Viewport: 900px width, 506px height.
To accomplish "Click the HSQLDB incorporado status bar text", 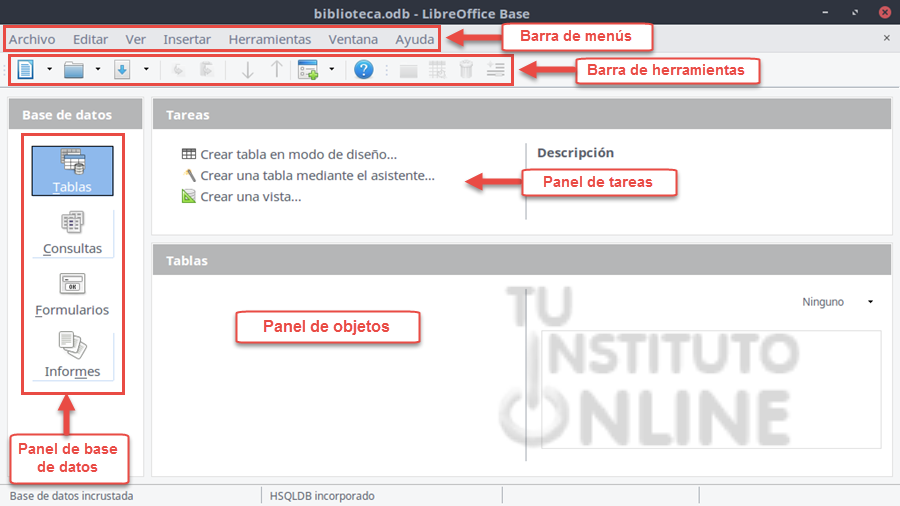I will (322, 496).
